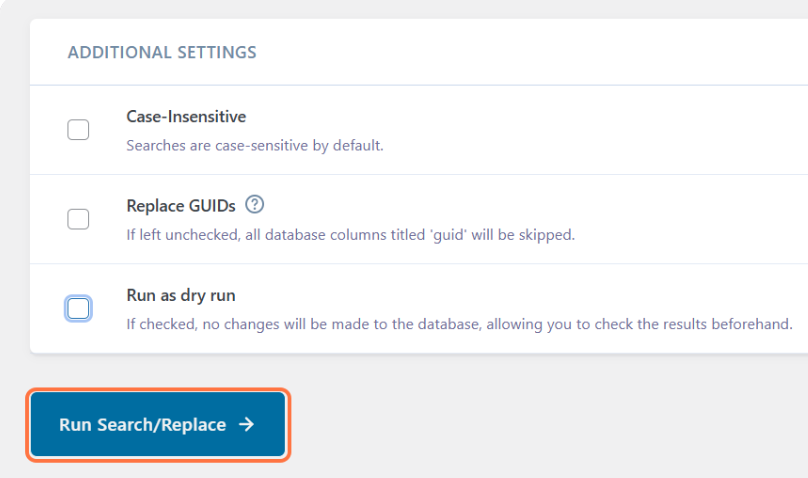Toggle the Run as dry run checkbox
The image size is (808, 478).
coord(78,308)
